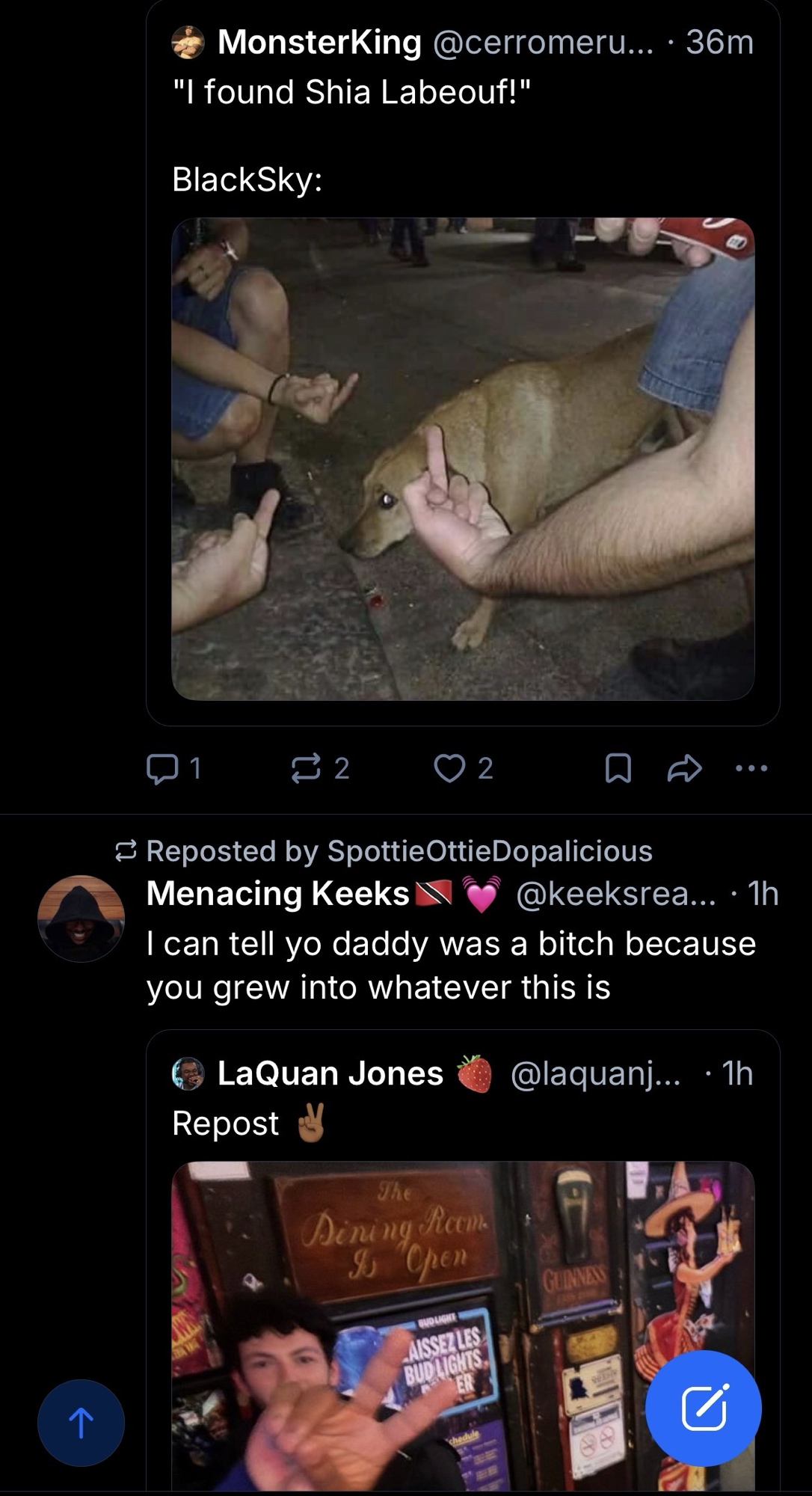Reply to the MonsterKing quote post

[162, 768]
